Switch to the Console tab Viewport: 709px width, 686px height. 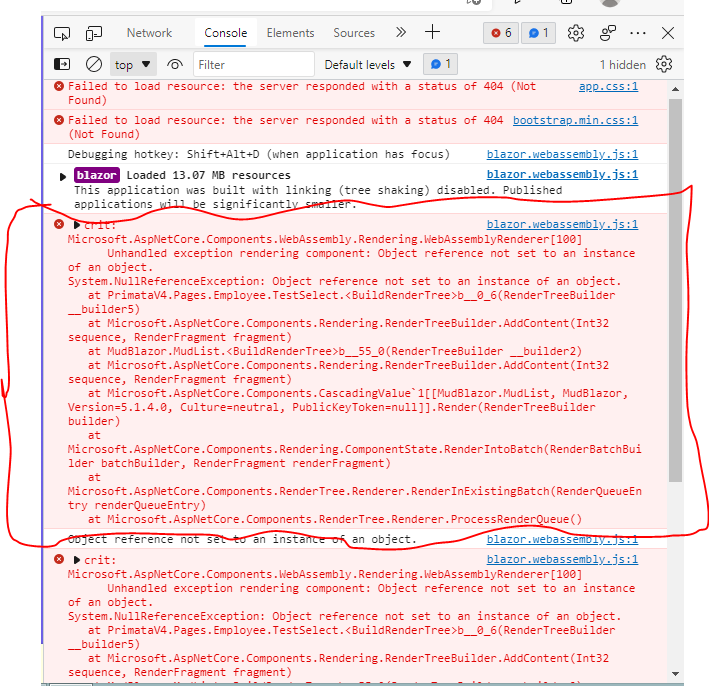click(226, 33)
